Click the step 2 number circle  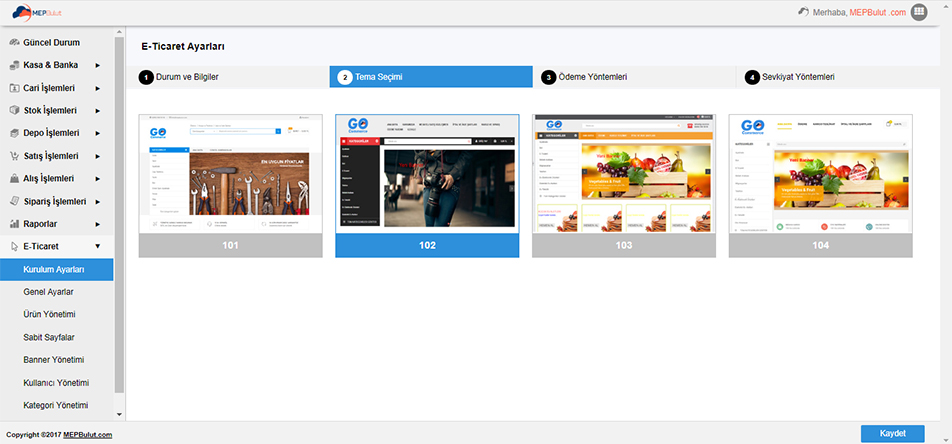click(x=345, y=78)
